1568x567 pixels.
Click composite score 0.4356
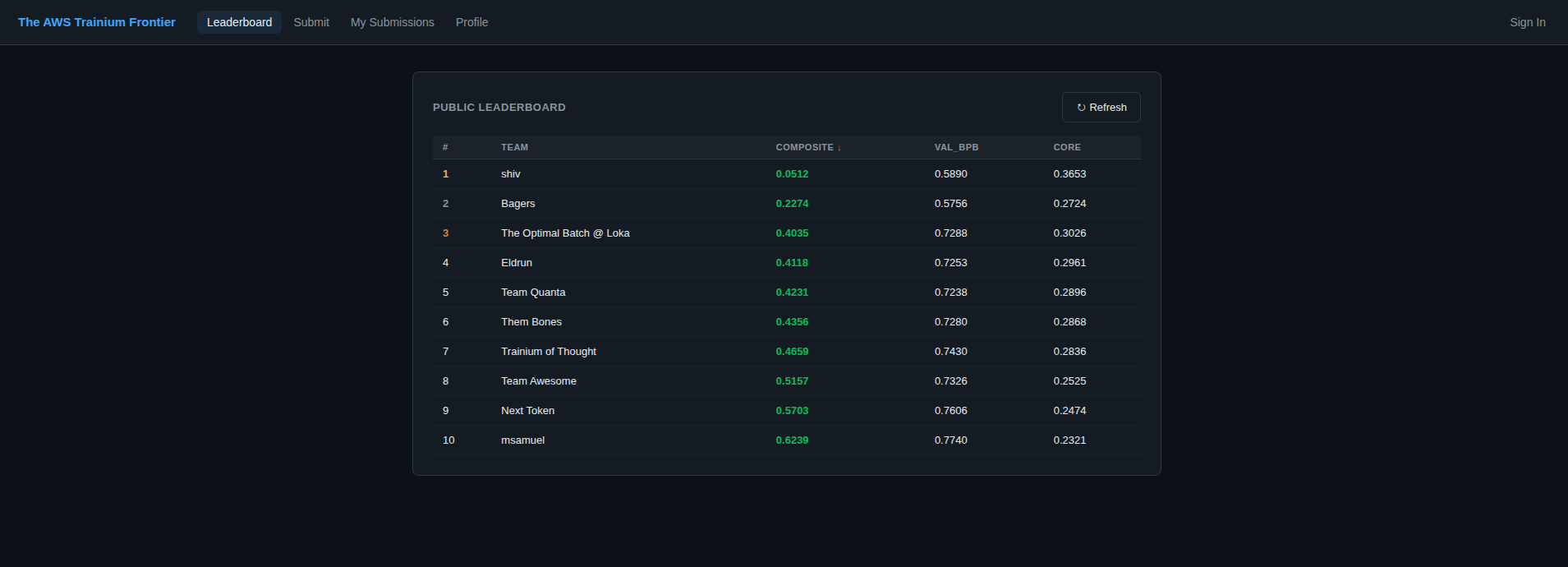tap(792, 322)
